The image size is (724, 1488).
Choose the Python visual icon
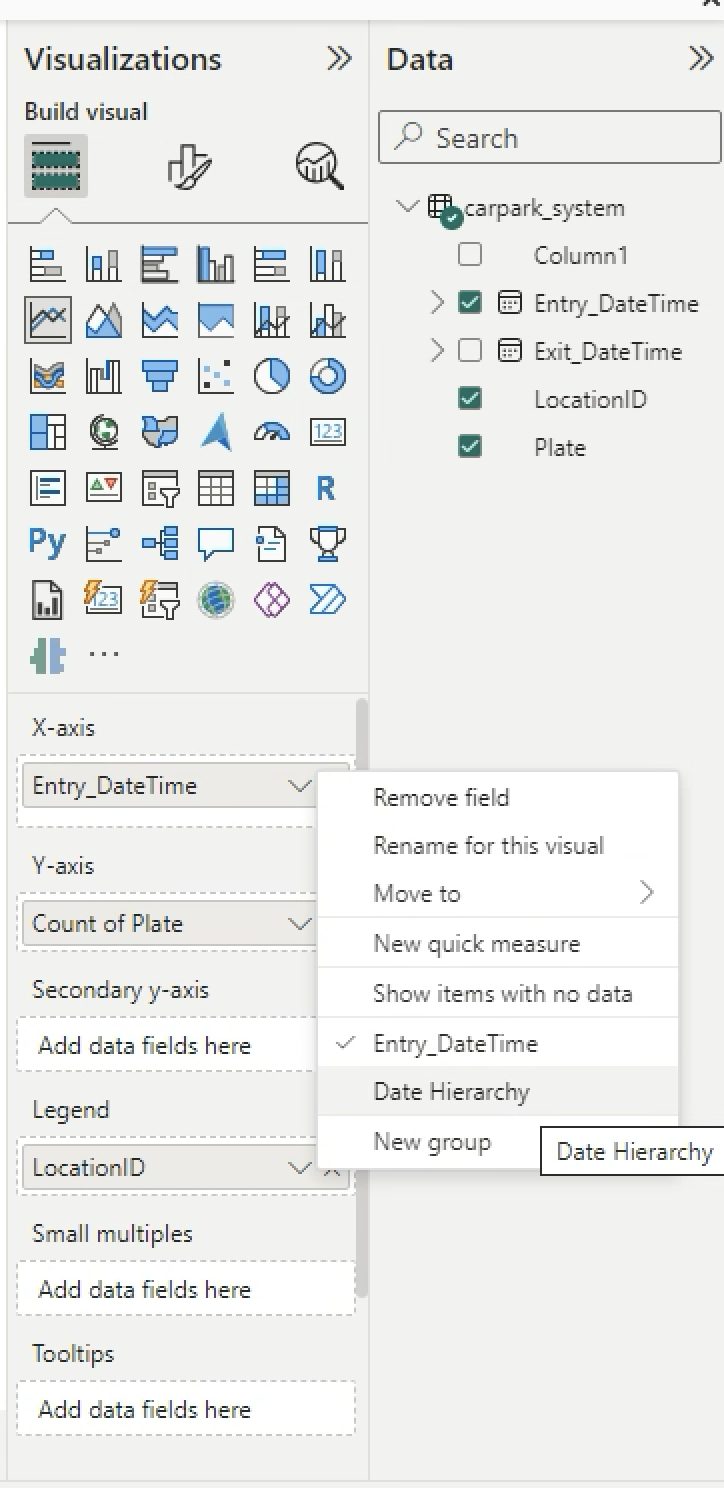[x=47, y=543]
